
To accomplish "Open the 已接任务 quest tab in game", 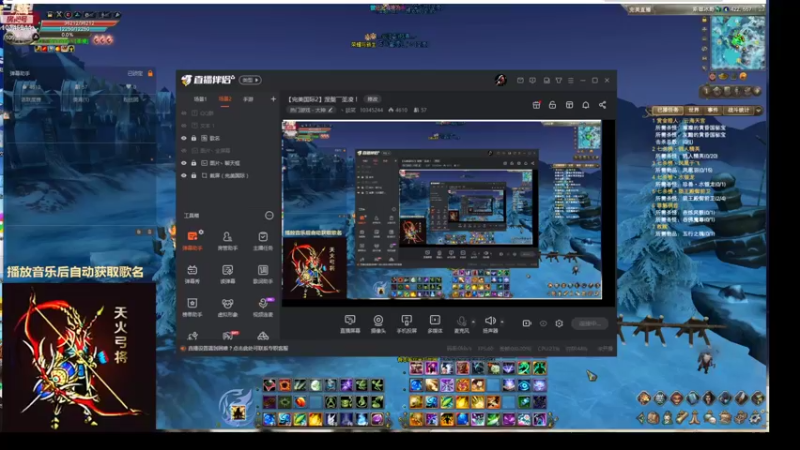I will pyautogui.click(x=667, y=110).
